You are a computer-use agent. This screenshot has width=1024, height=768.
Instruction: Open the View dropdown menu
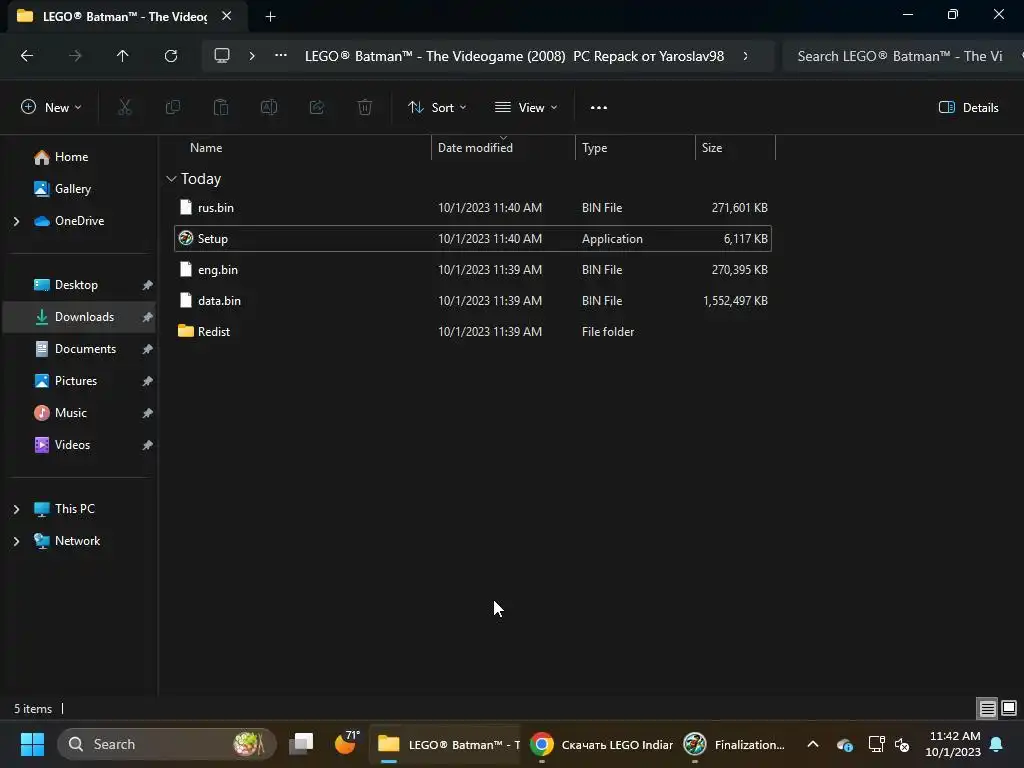[526, 108]
